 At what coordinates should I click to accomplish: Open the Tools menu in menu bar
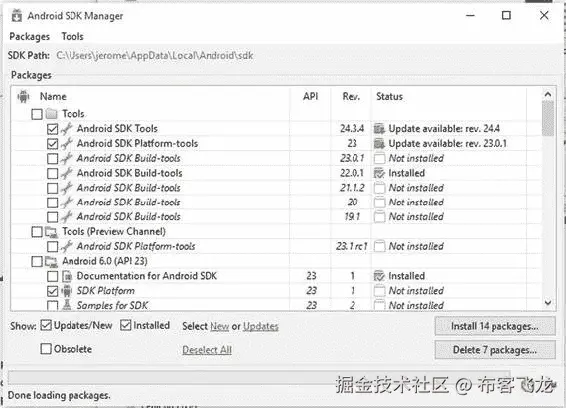[72, 36]
